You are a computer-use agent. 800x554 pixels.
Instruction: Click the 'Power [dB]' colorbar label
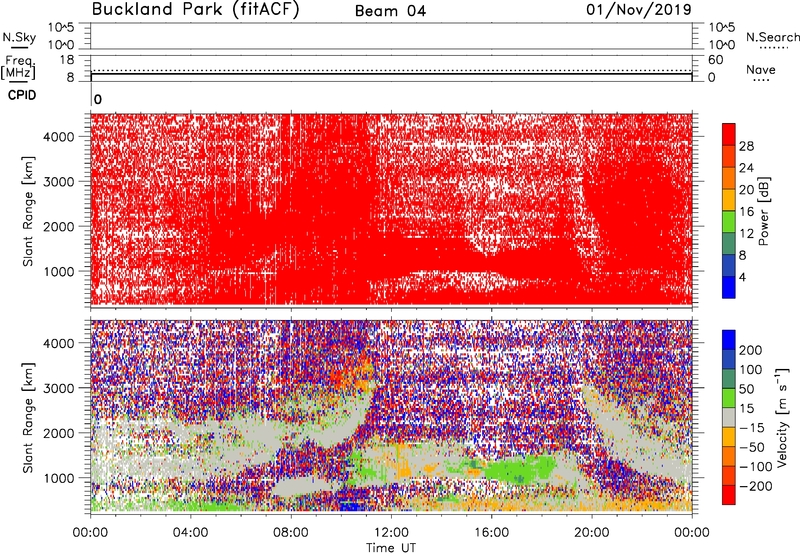(x=763, y=211)
